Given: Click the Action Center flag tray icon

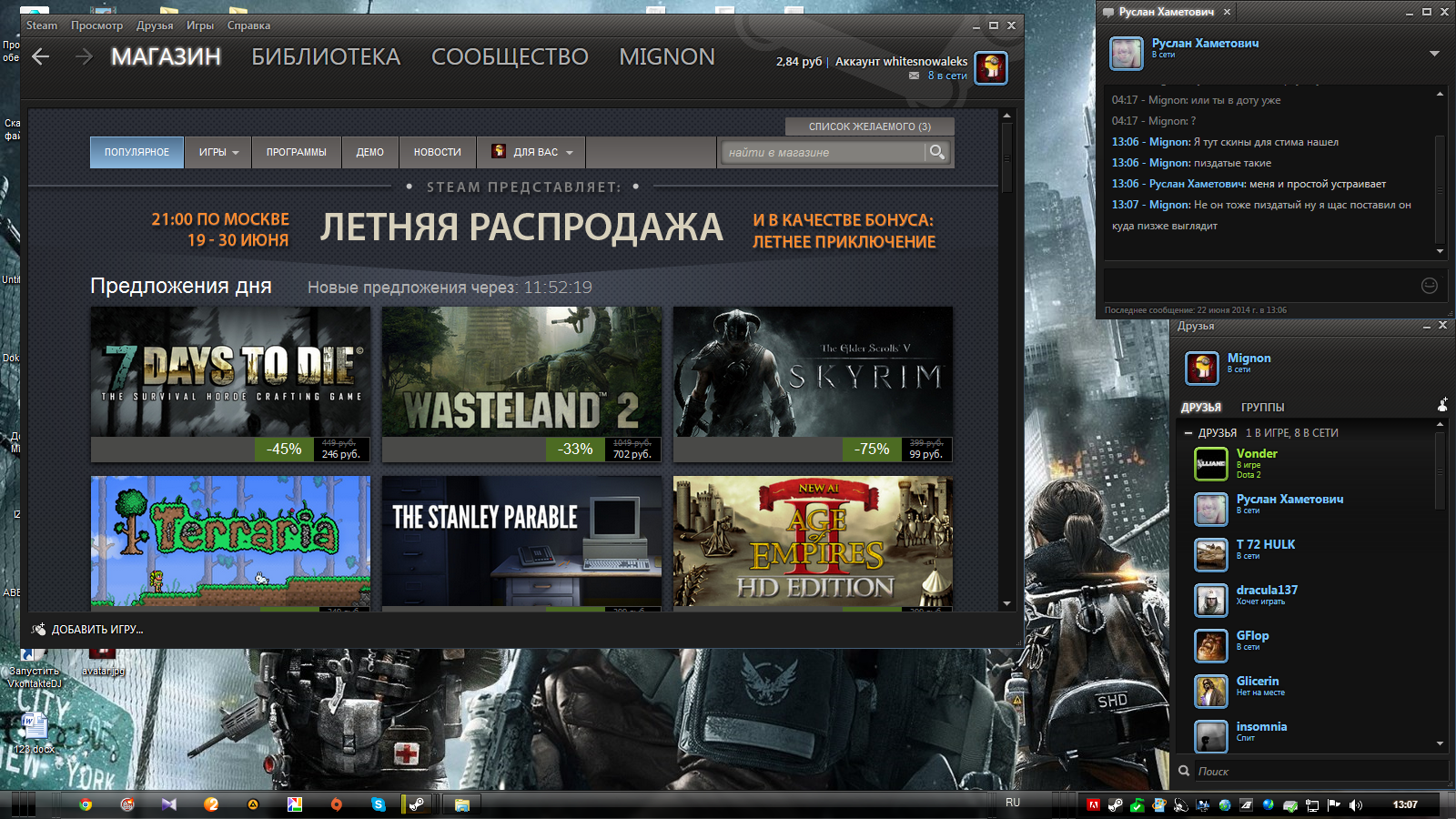Looking at the screenshot, I should 1334,804.
